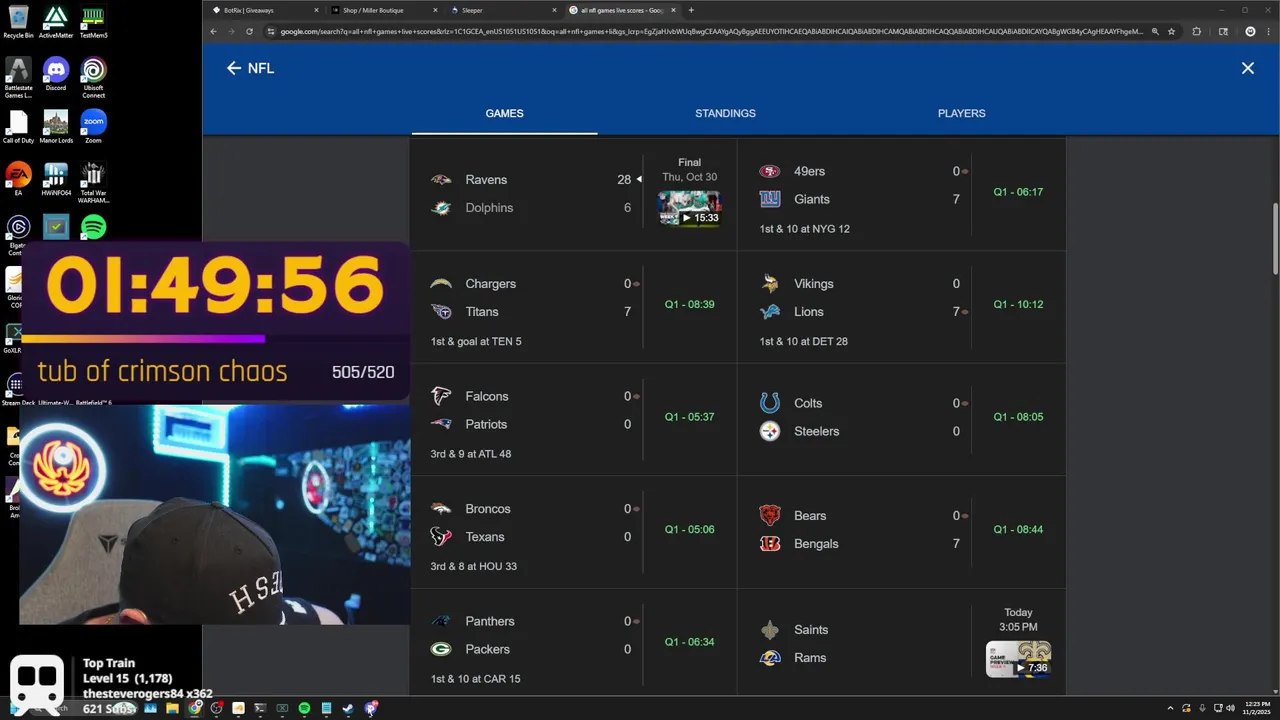Switch to the Players tab
1280x720 pixels.
(961, 113)
